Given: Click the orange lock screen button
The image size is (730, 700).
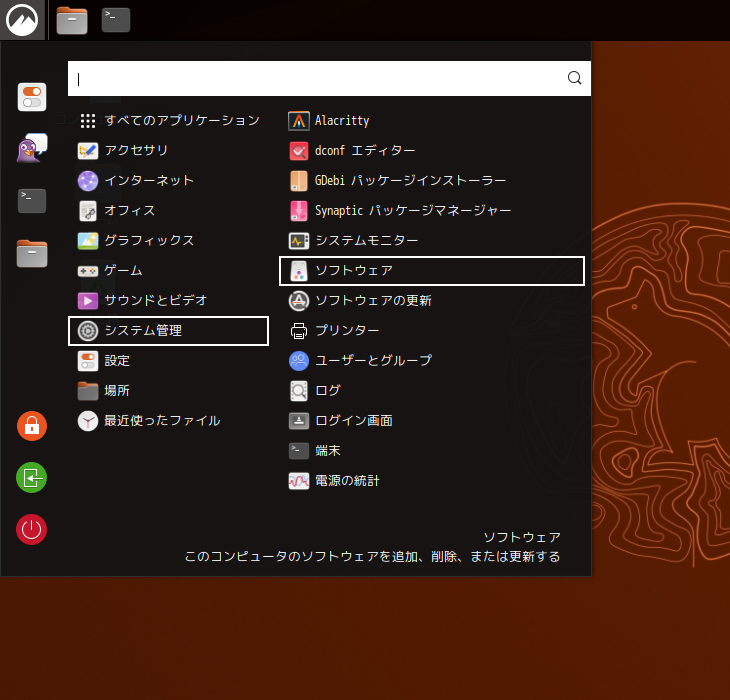Looking at the screenshot, I should (x=32, y=426).
